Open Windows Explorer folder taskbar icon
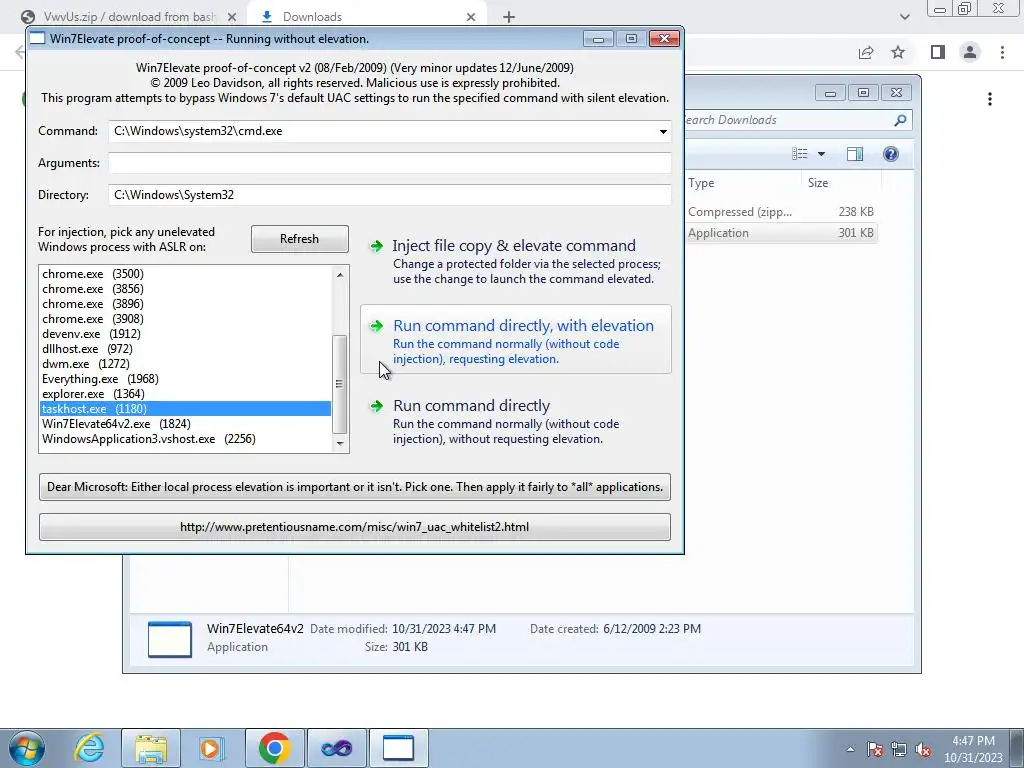Image resolution: width=1024 pixels, height=768 pixels. click(152, 748)
